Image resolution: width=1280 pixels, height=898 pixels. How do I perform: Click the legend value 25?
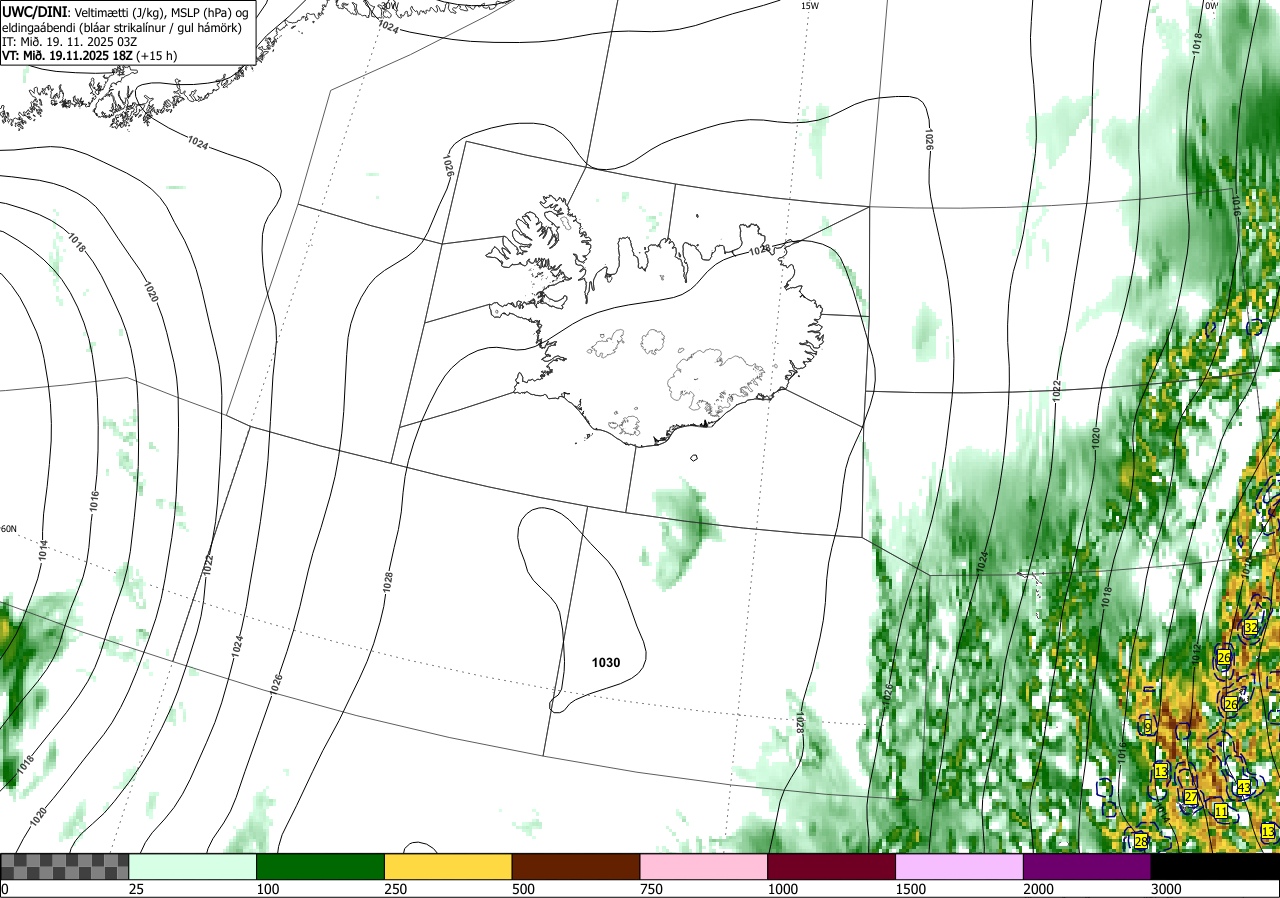coord(137,889)
